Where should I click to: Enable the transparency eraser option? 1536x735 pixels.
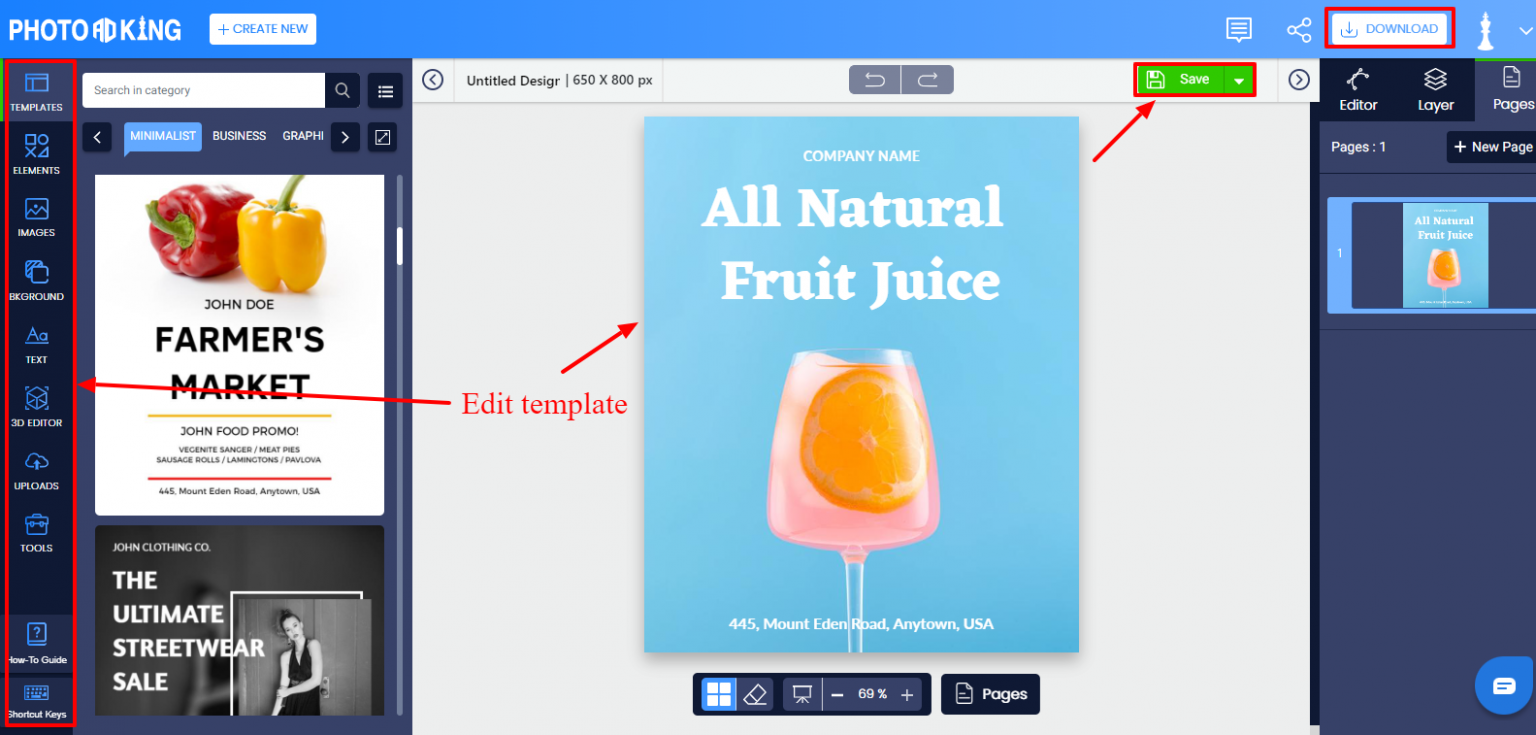[x=756, y=693]
